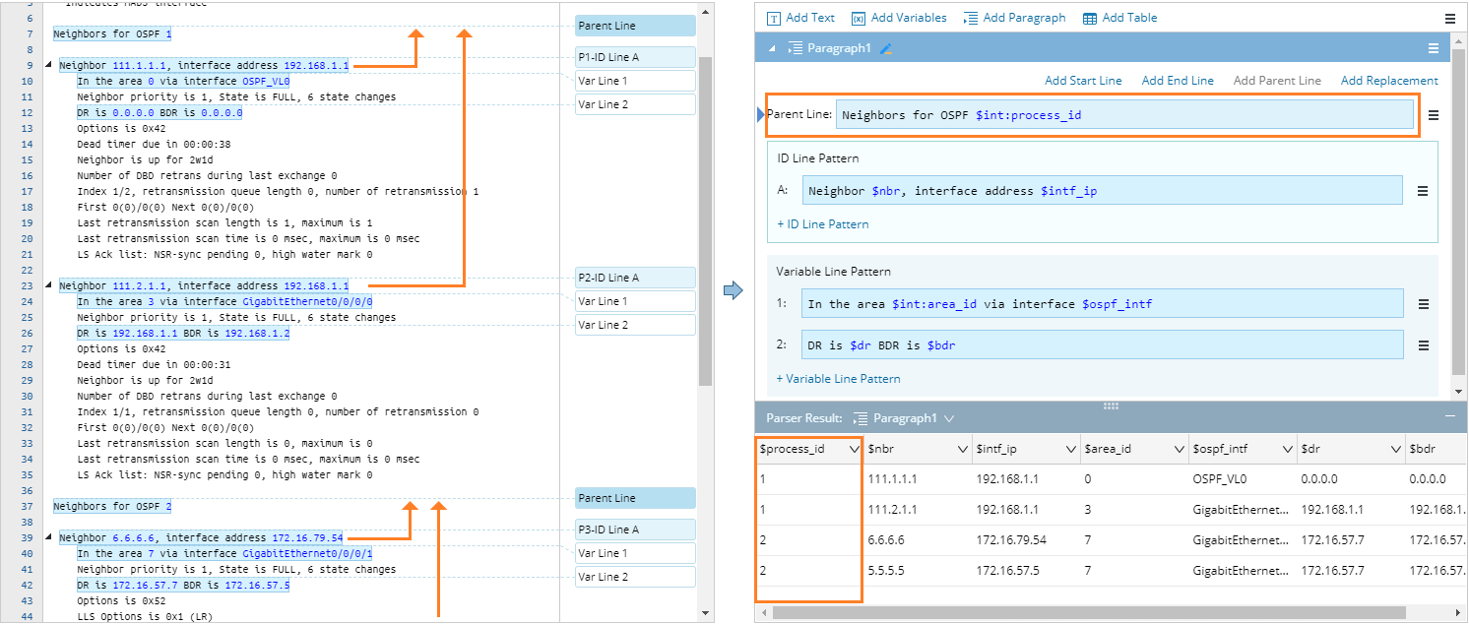Click the Add Parent Line link
The image size is (1469, 626).
[x=1277, y=81]
